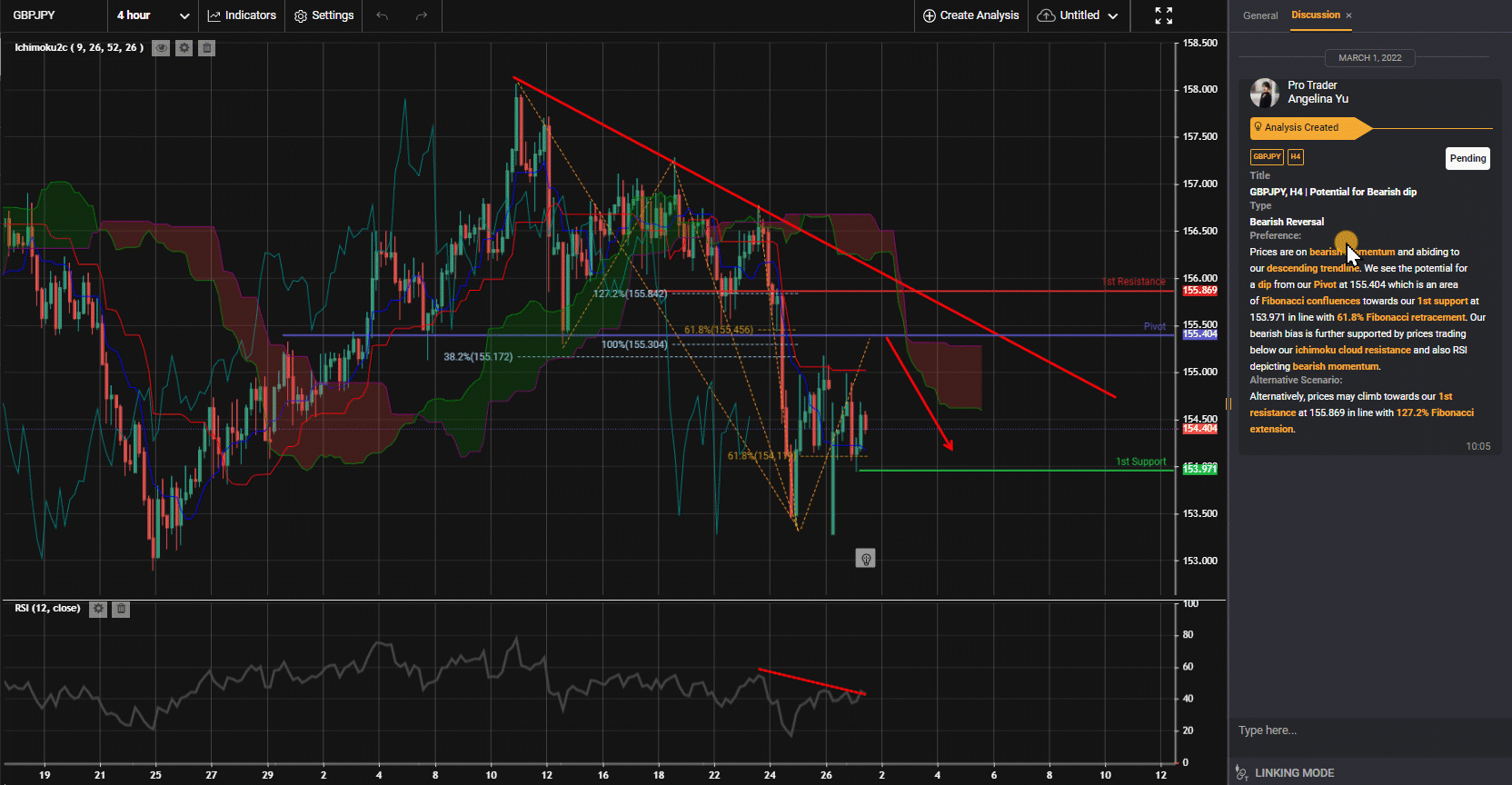Click the 155.869 resistance price label
The width and height of the screenshot is (1512, 785).
pyautogui.click(x=1199, y=291)
